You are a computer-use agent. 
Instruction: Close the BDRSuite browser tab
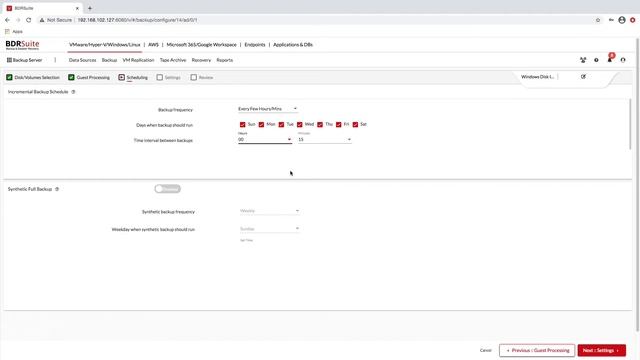click(x=77, y=8)
